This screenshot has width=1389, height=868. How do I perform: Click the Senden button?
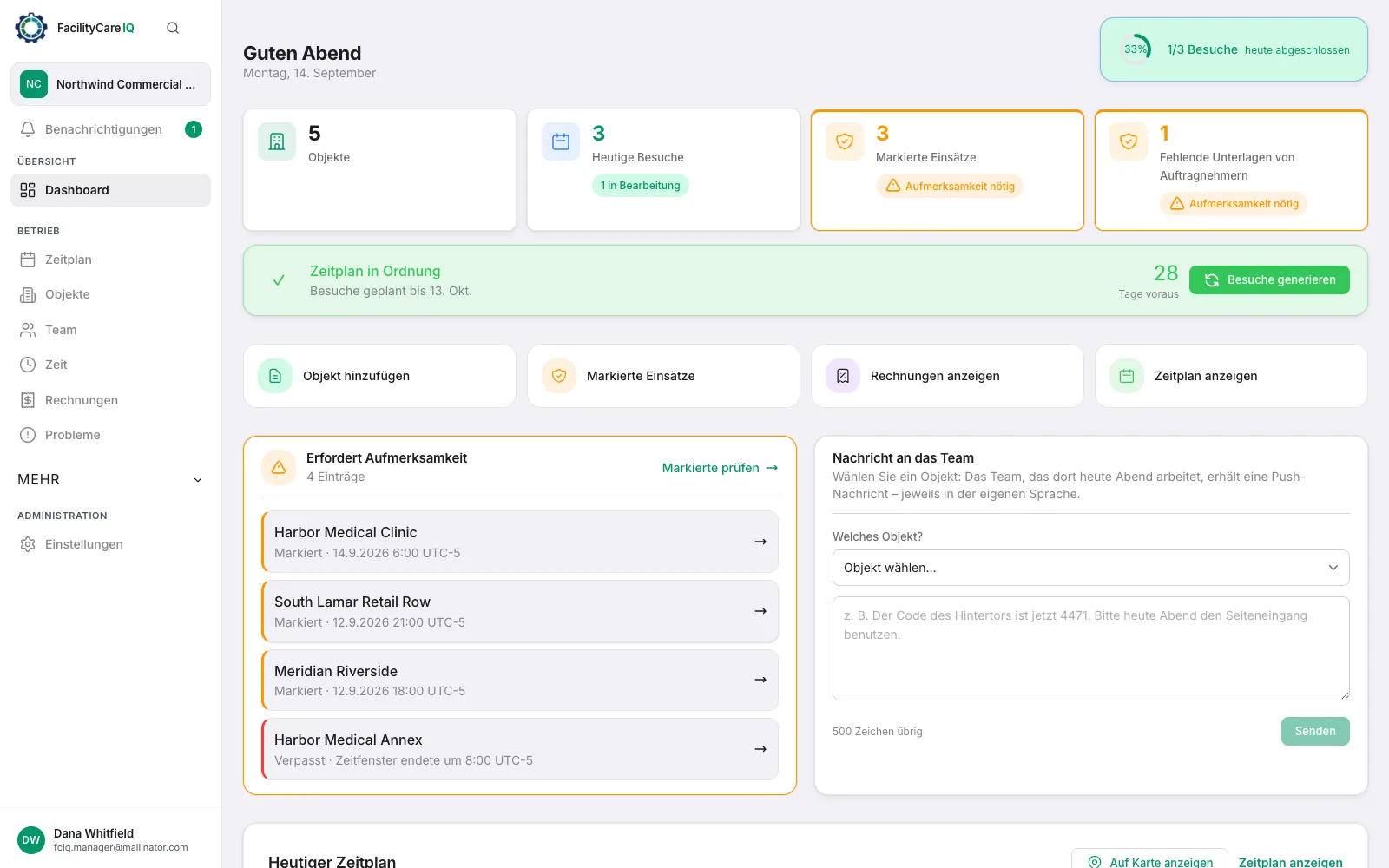(x=1315, y=731)
